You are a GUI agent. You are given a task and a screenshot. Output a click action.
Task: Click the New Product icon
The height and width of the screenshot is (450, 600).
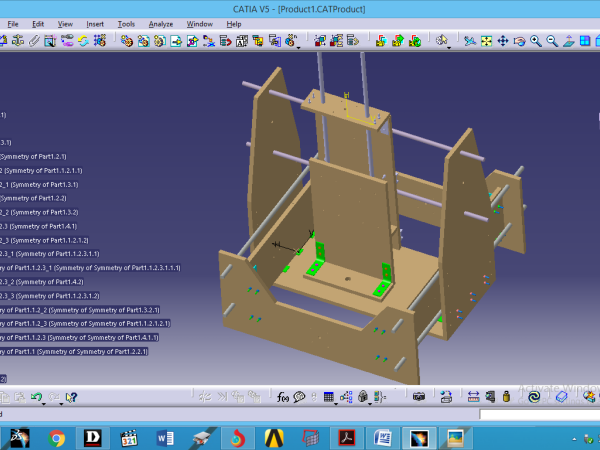tap(143, 41)
